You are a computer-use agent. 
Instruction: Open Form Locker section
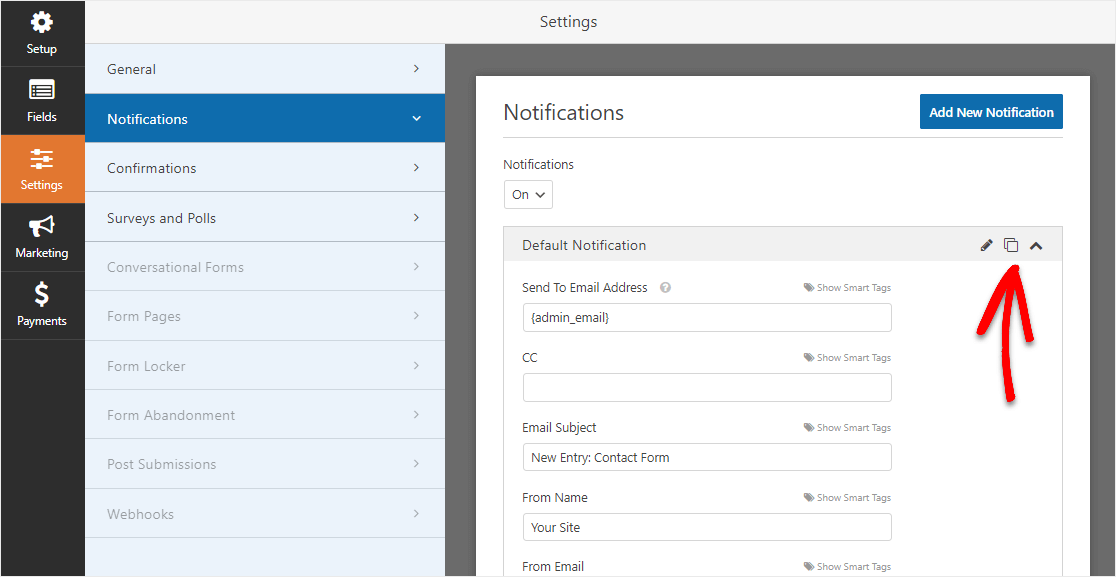pos(265,366)
